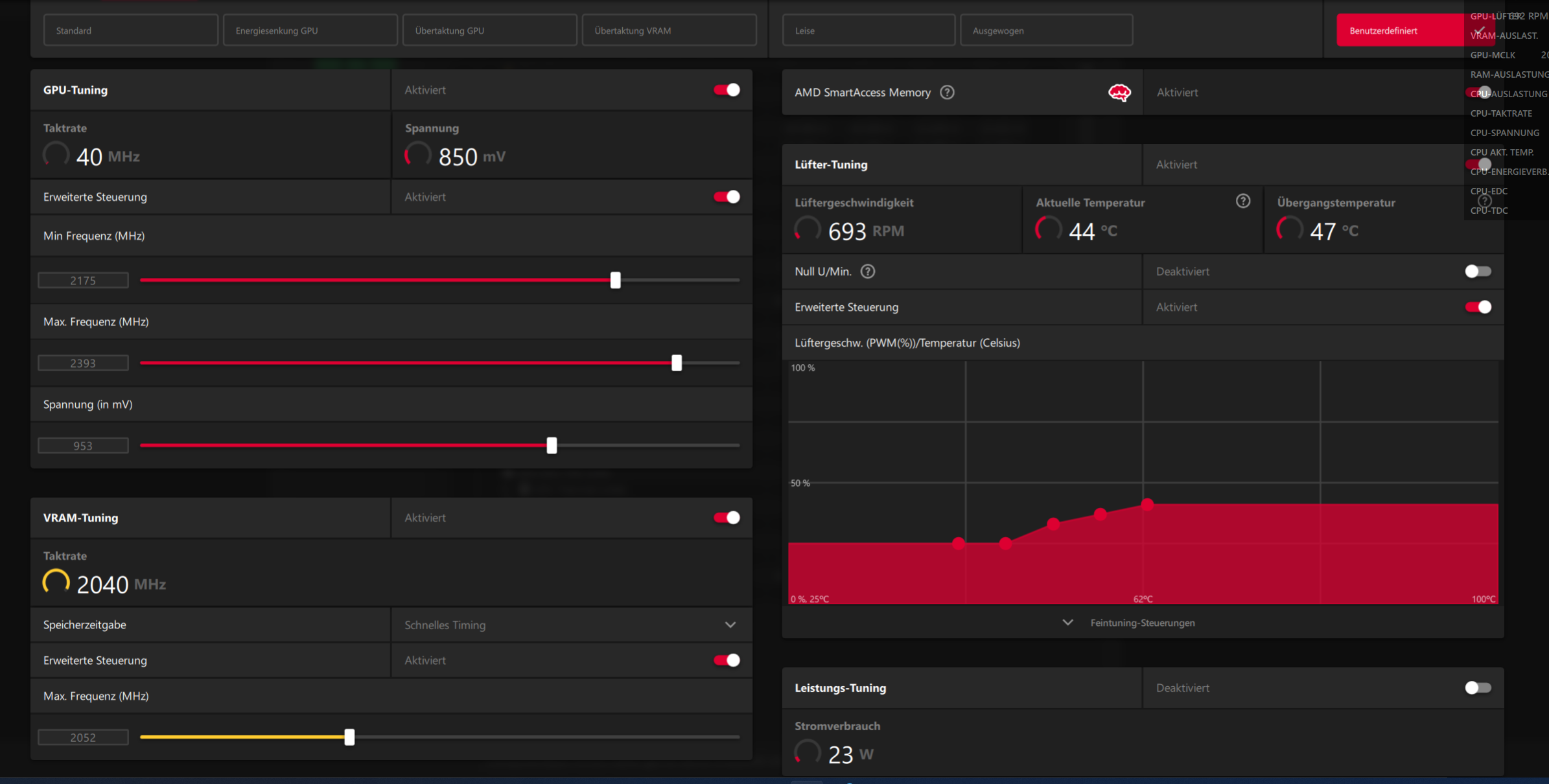
Task: Click help icon beside AMD SmartAccess Memory
Action: coord(947,93)
